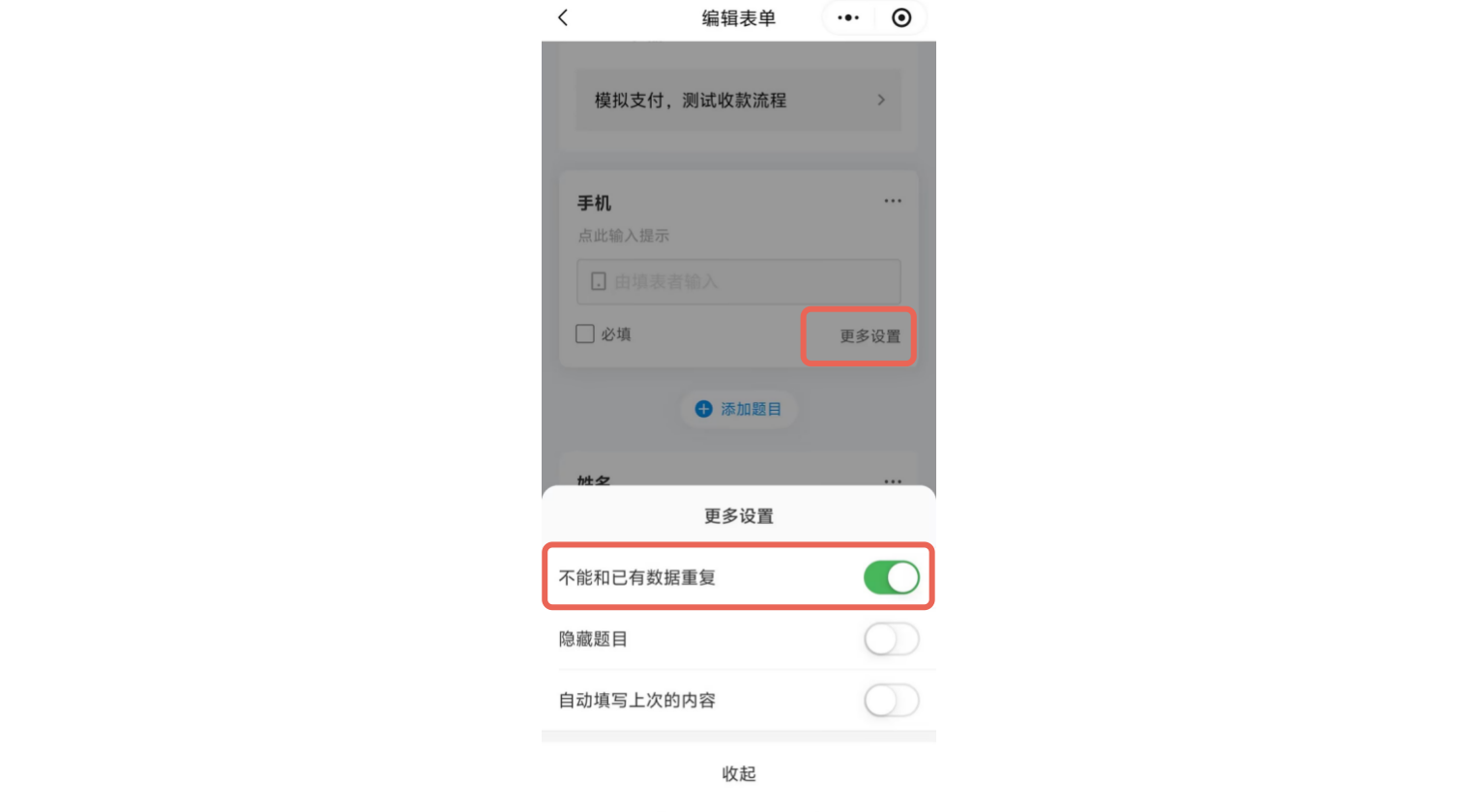1474x812 pixels.
Task: Go back with the top-left arrow
Action: 563,17
